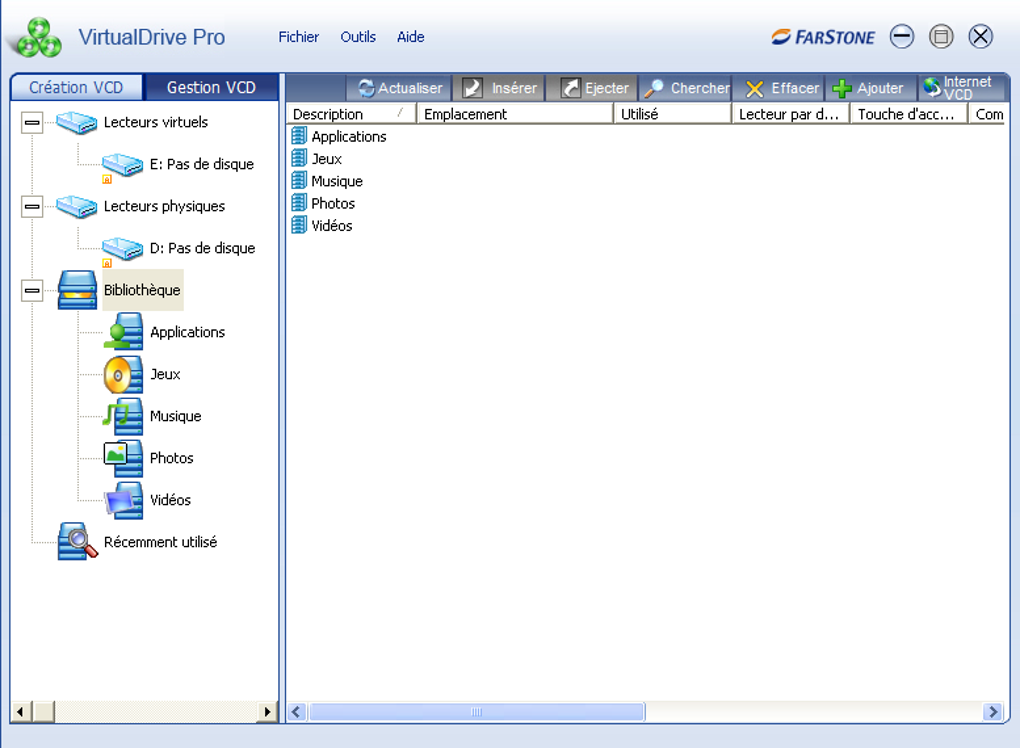
Task: Collapse the Lecteurs physiques tree node
Action: [x=32, y=207]
